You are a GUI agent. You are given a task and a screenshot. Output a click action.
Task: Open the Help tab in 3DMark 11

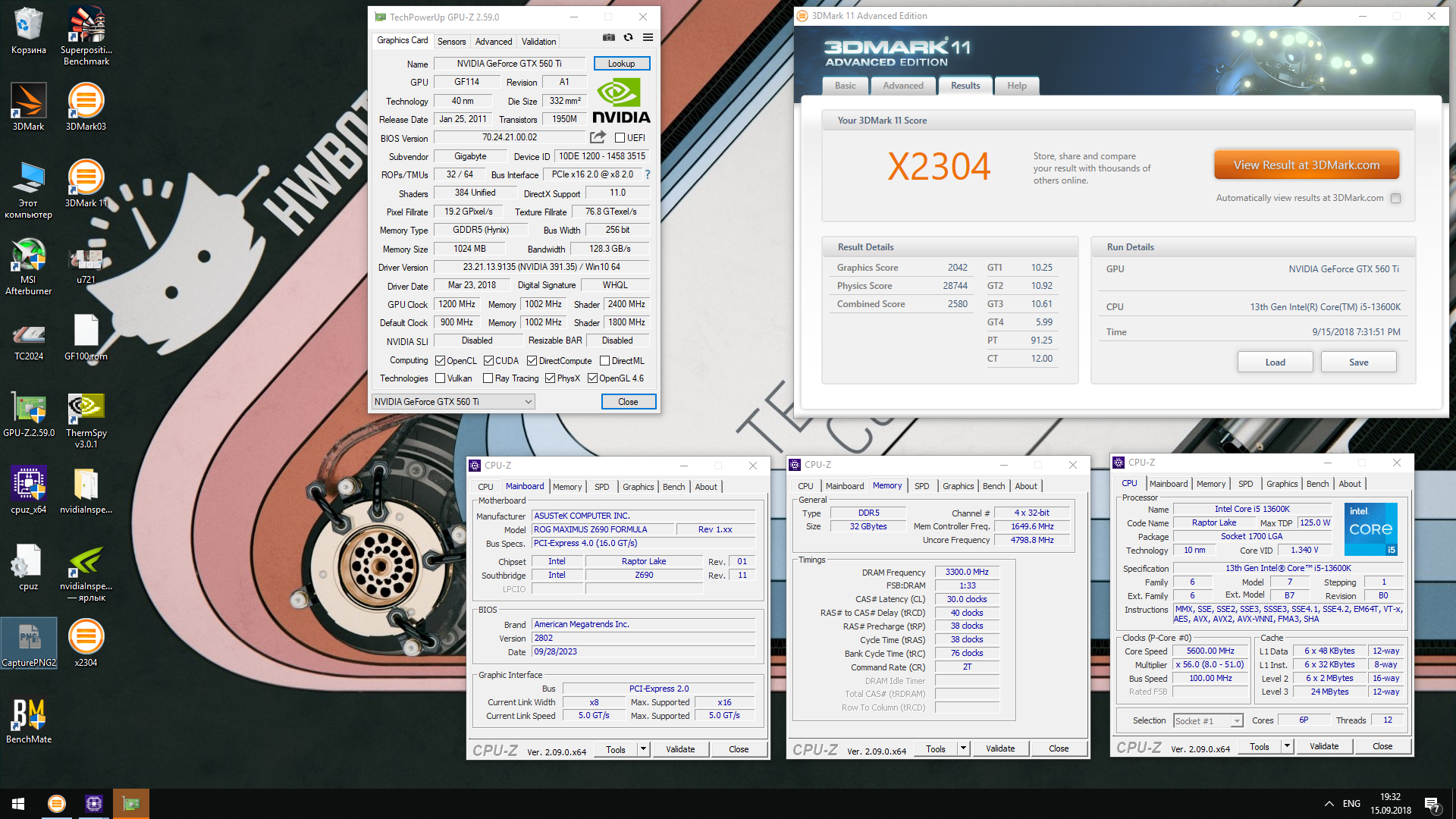tap(1016, 86)
